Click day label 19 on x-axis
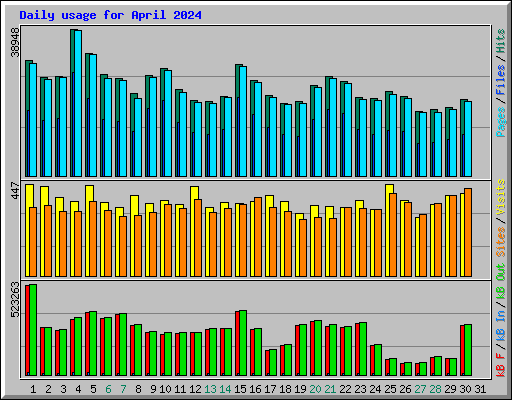 [x=300, y=389]
